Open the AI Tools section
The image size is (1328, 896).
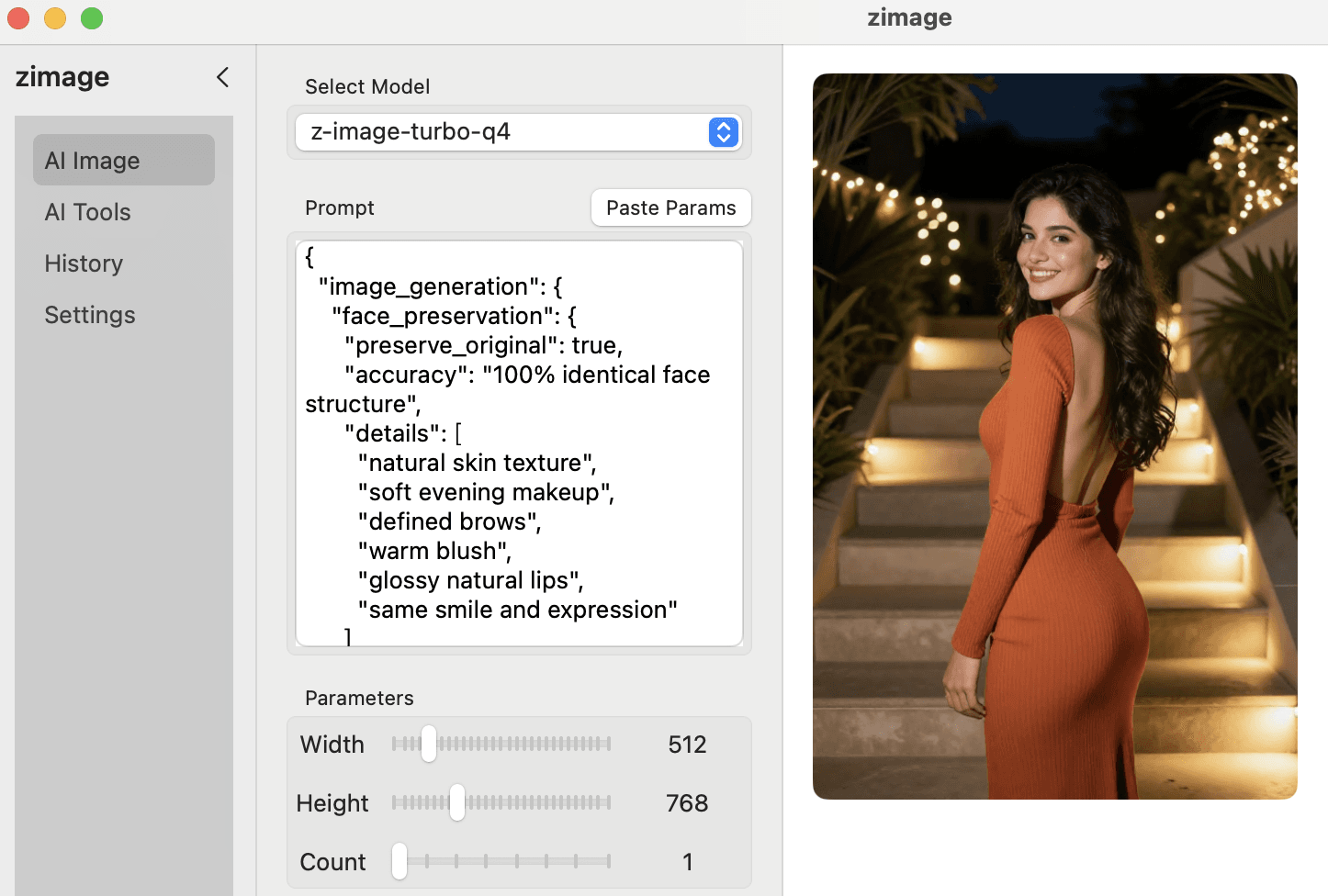[88, 212]
